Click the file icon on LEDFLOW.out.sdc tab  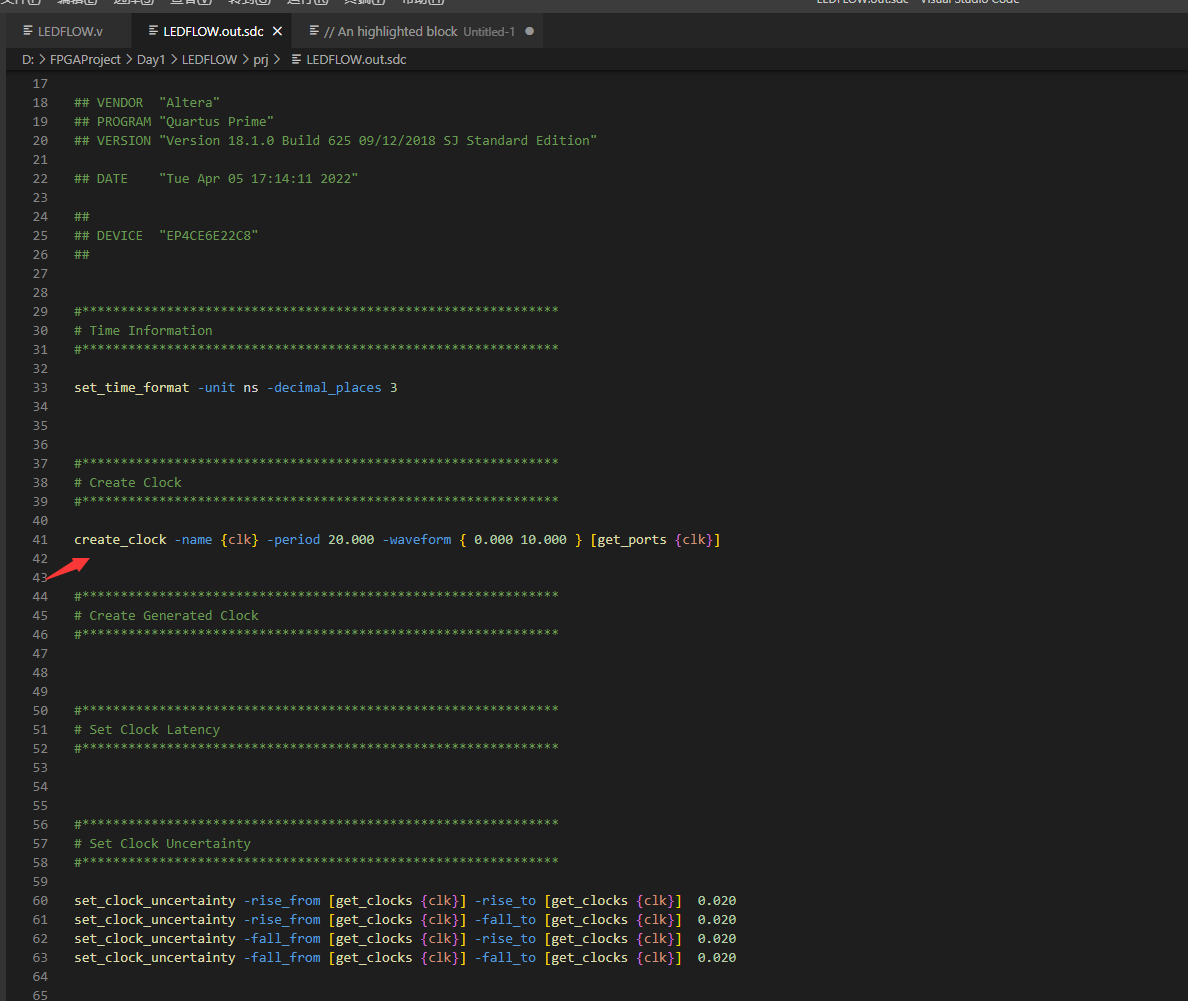pos(153,32)
